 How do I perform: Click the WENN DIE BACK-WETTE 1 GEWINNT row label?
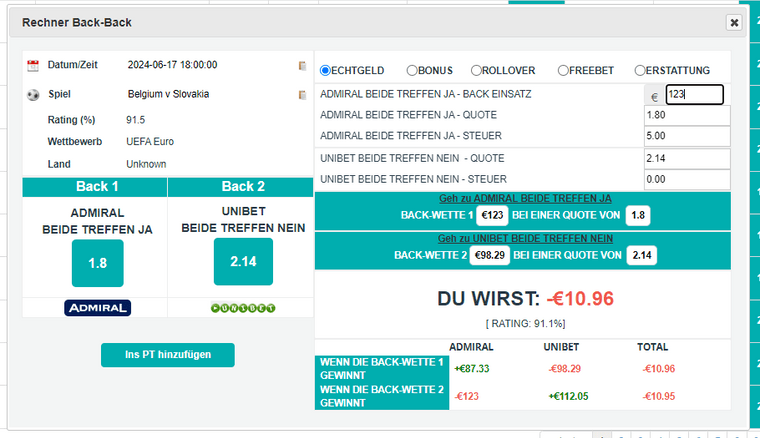[382, 369]
